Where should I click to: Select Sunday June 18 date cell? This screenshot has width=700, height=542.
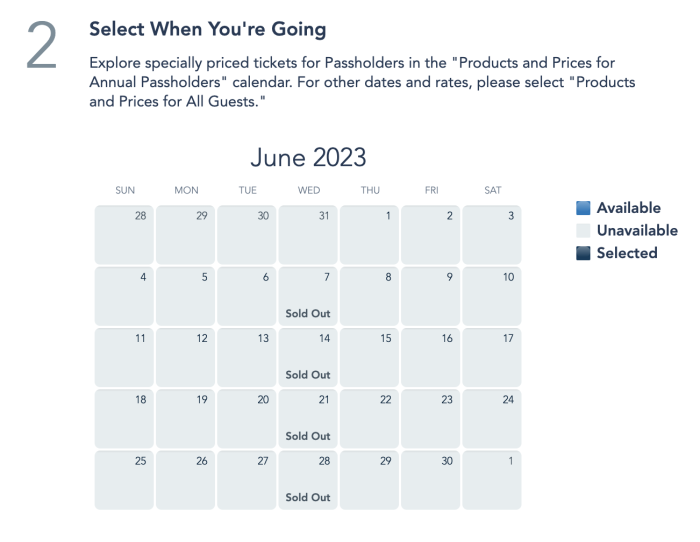(x=124, y=418)
